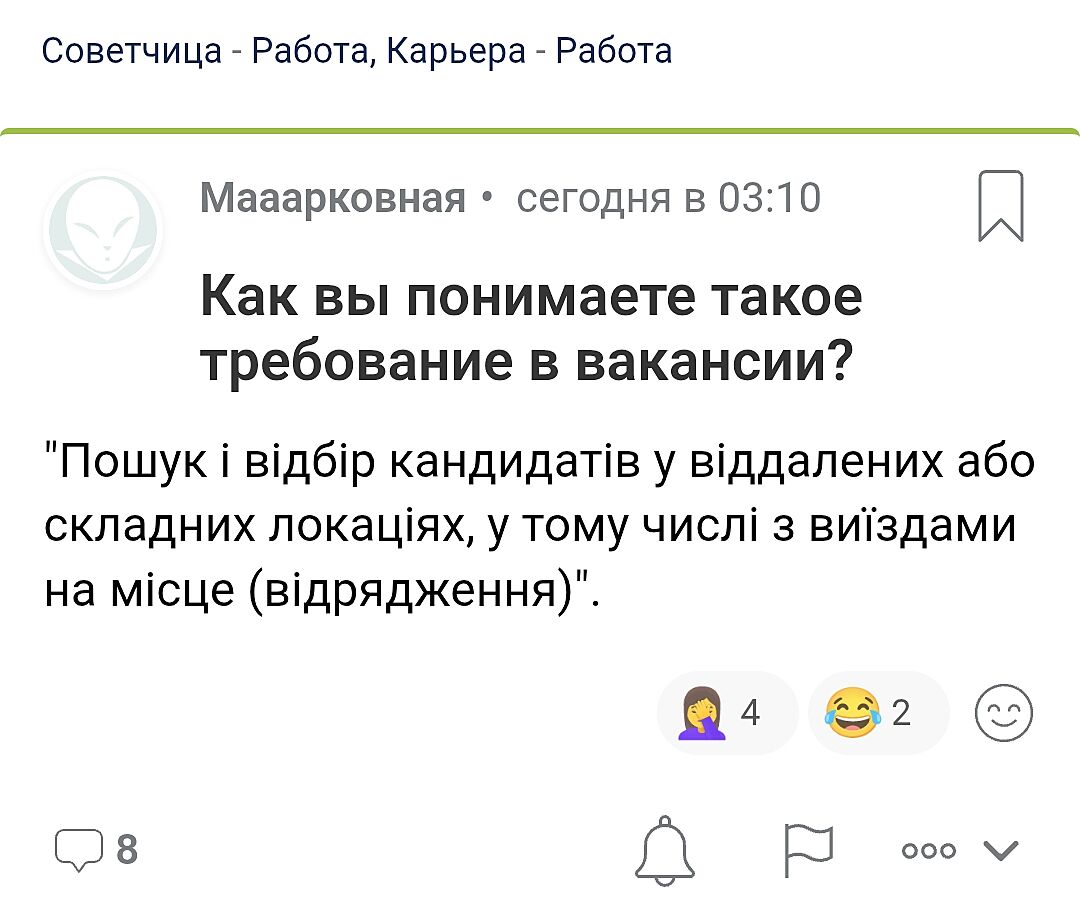The width and height of the screenshot is (1080, 909).
Task: Open the three-dots more options menu
Action: tap(928, 851)
